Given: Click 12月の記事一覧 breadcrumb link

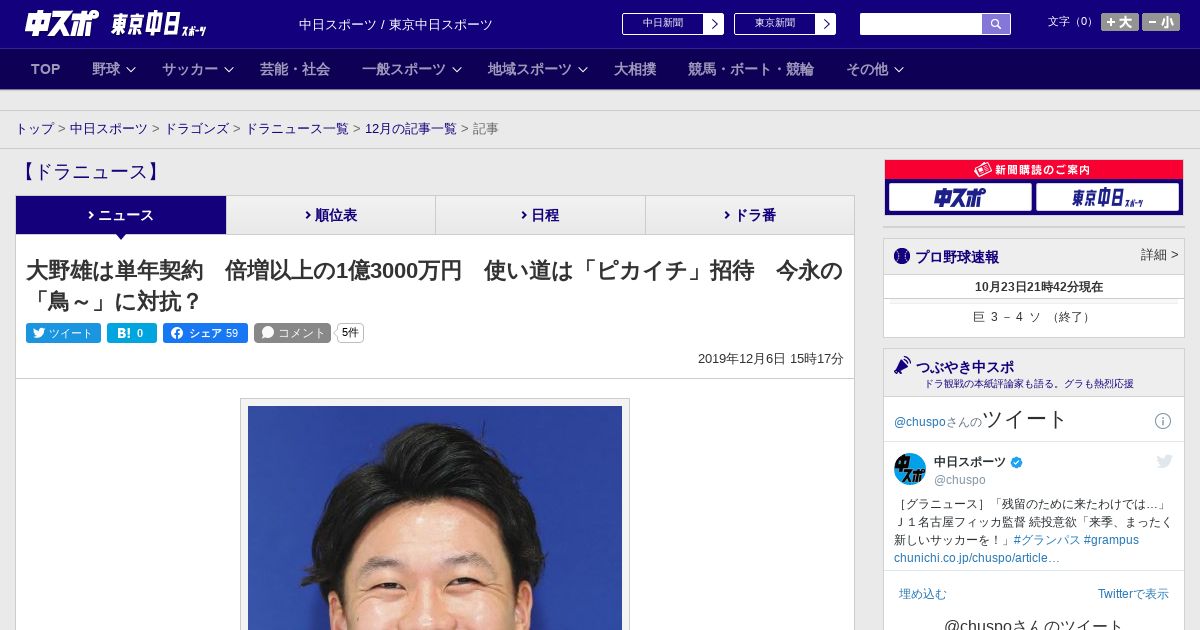Looking at the screenshot, I should pyautogui.click(x=411, y=129).
